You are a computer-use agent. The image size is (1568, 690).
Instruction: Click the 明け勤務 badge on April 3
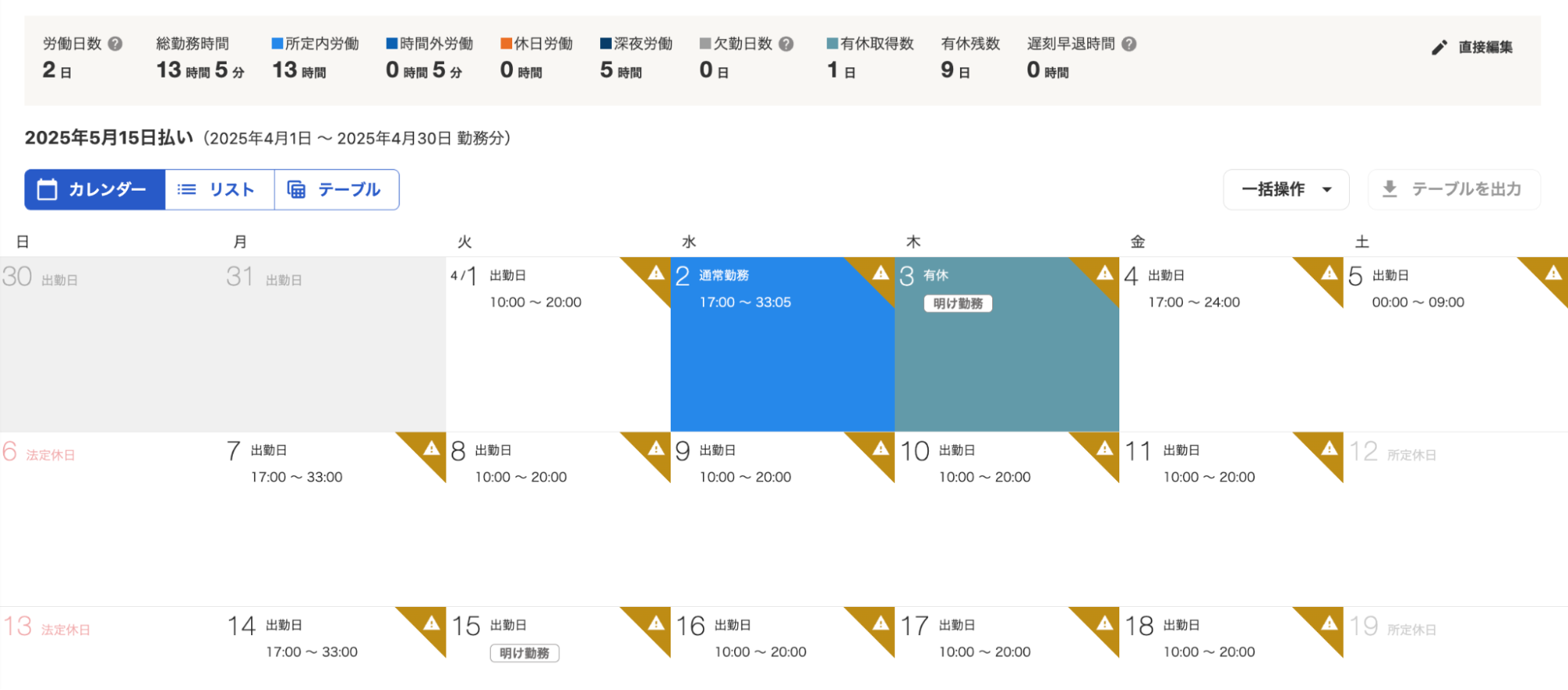tap(958, 303)
